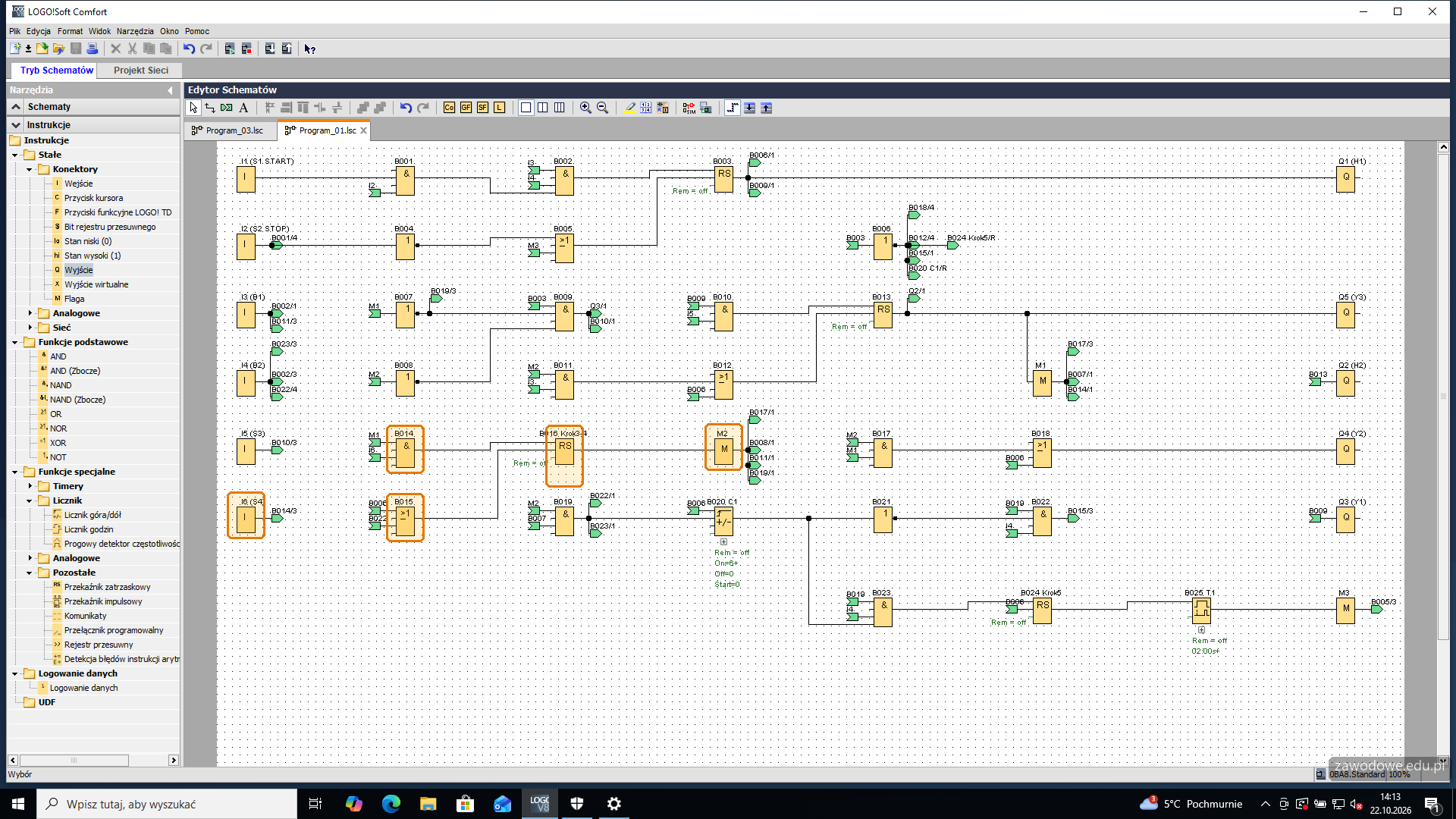This screenshot has width=1456, height=819.
Task: Click the undo arrow in the main toolbar
Action: click(189, 49)
